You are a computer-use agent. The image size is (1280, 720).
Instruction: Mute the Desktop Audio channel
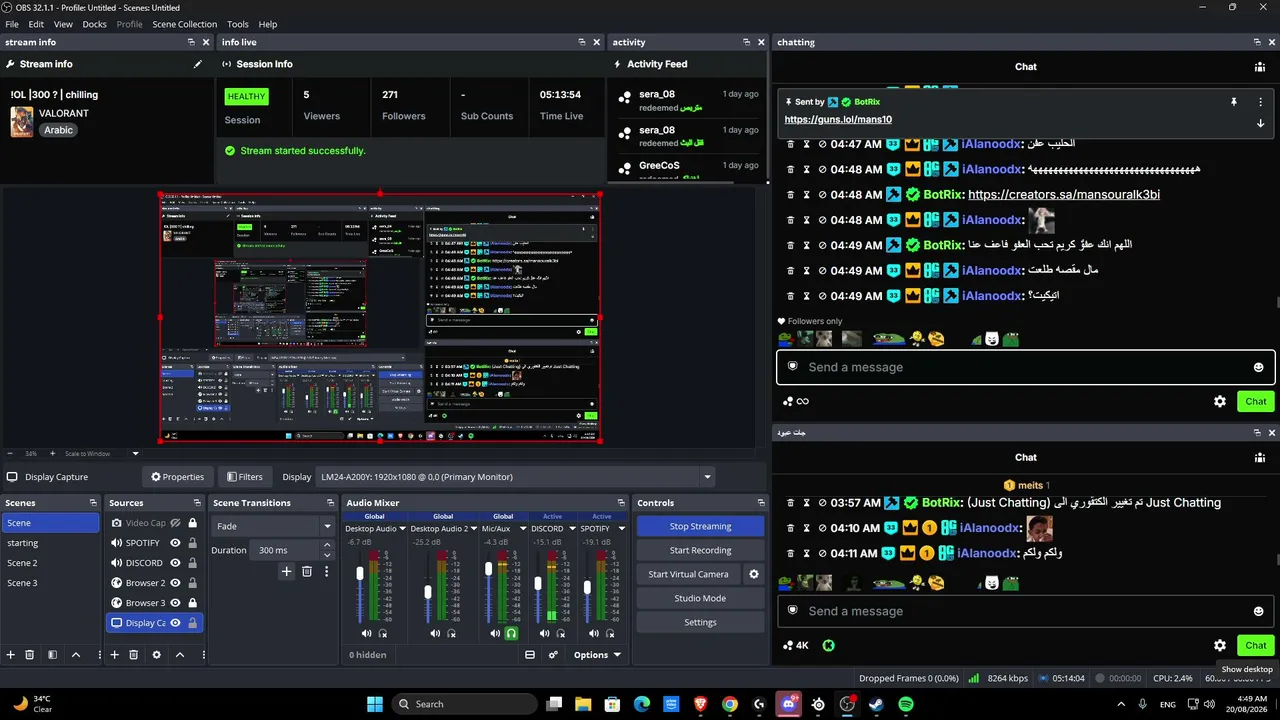(366, 633)
